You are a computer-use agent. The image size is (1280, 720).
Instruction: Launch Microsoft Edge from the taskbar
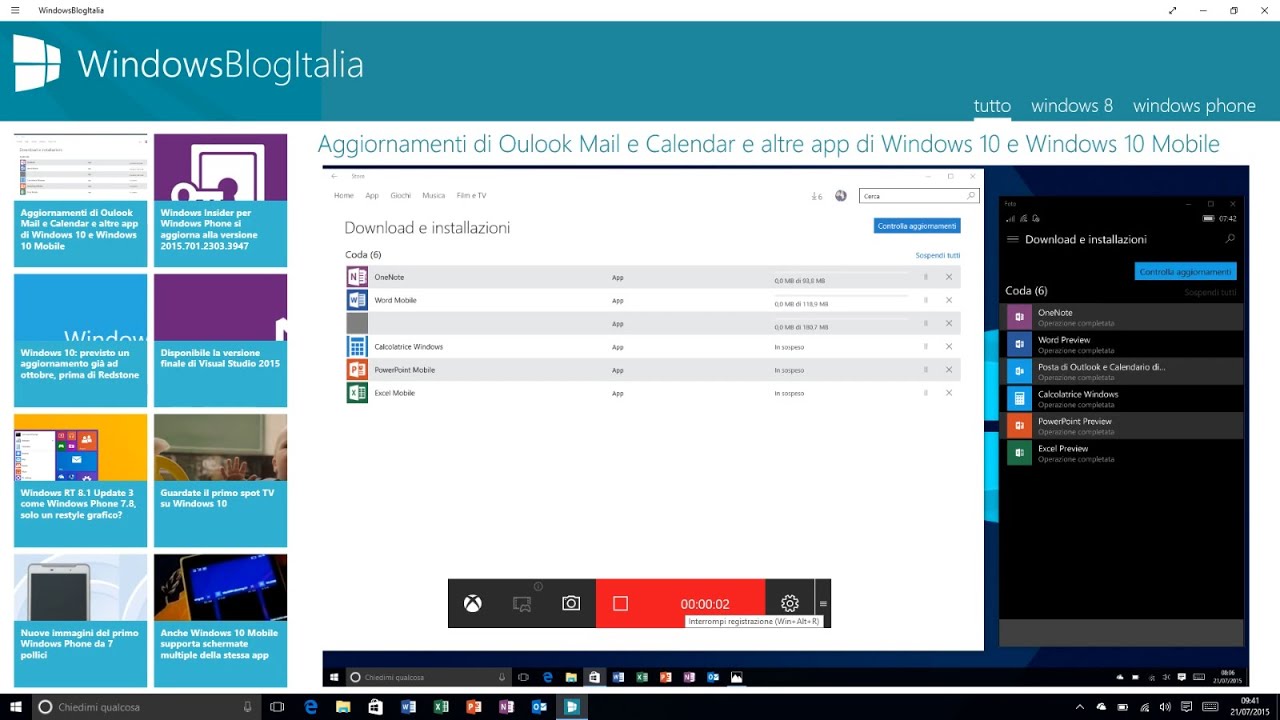click(x=310, y=707)
